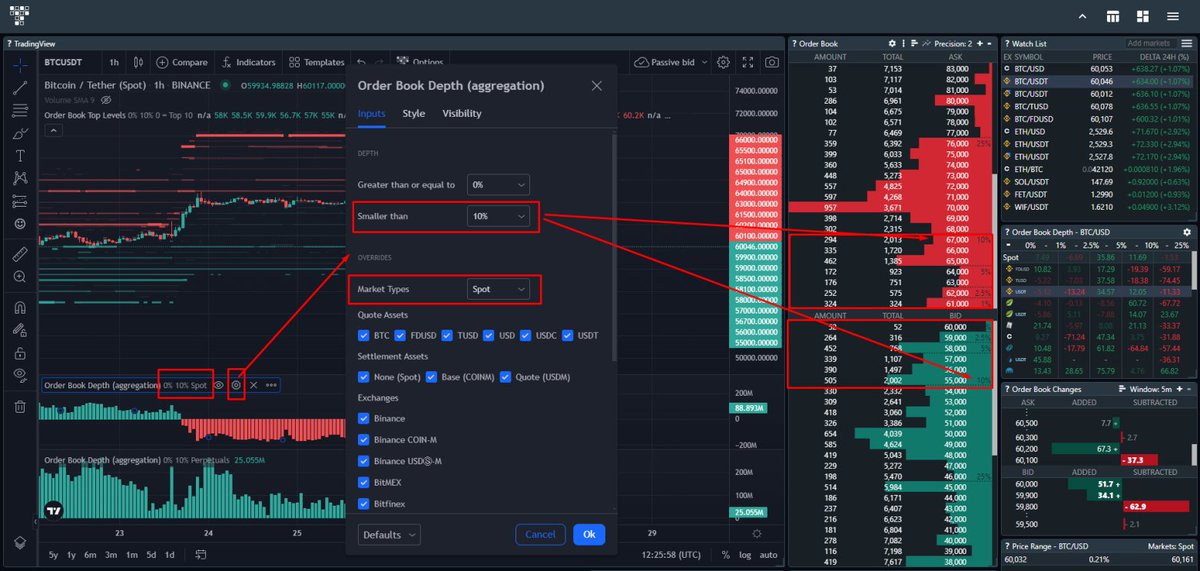The image size is (1200, 571).
Task: Enable the magnet snapping mode
Action: (x=20, y=308)
